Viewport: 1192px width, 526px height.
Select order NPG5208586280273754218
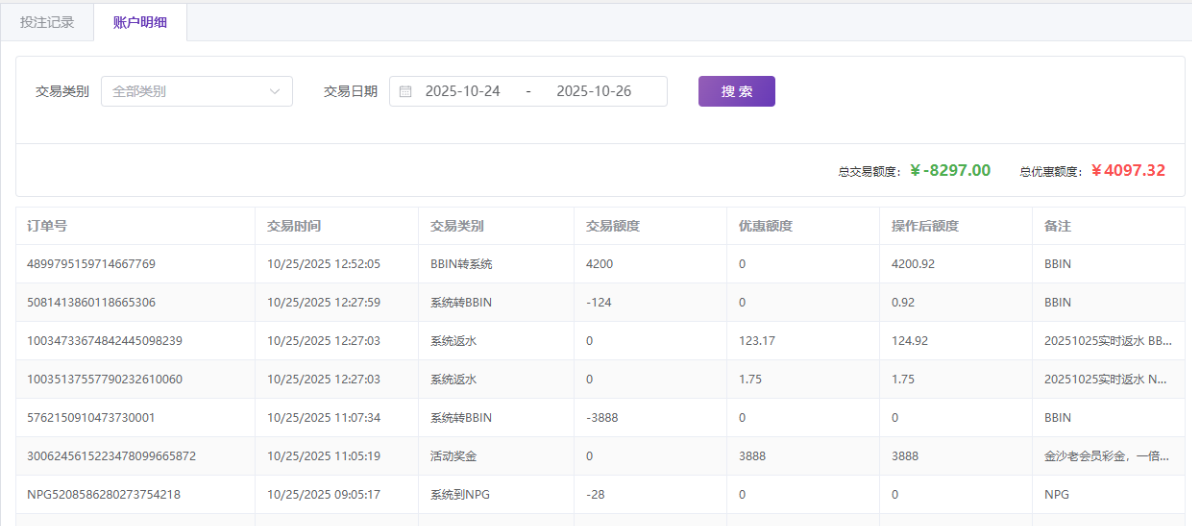104,494
